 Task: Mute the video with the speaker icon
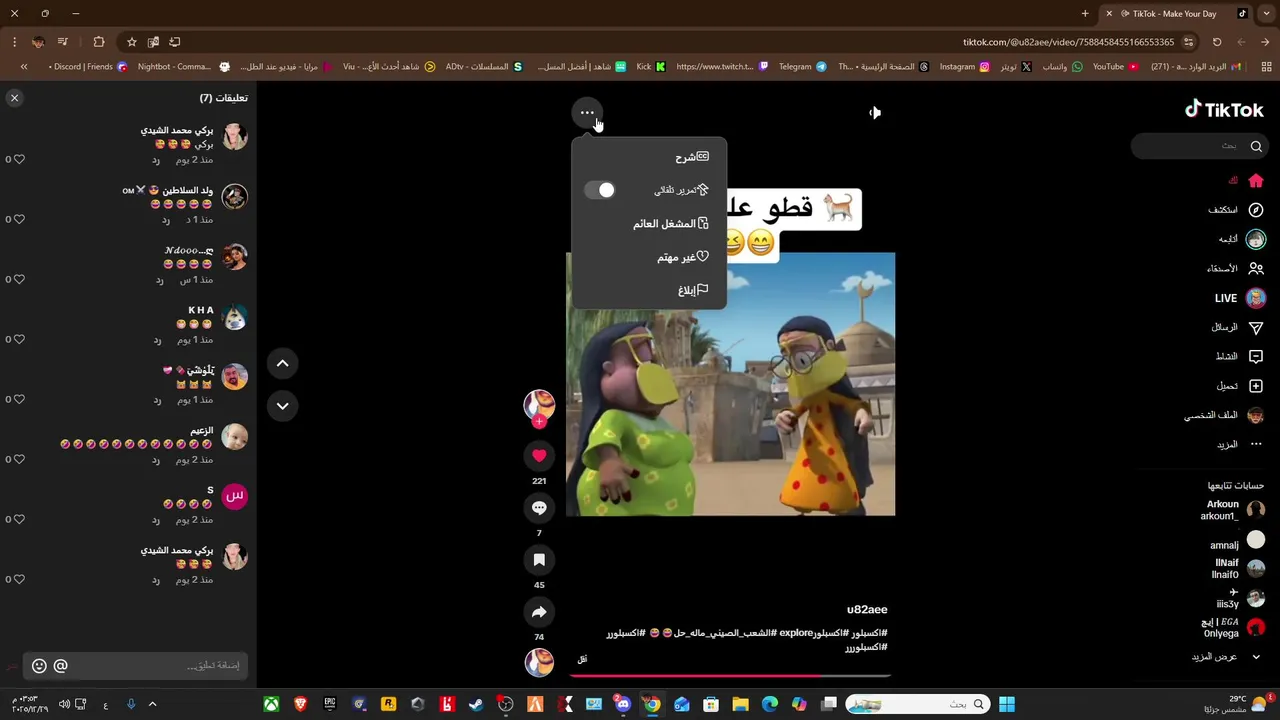pyautogui.click(x=875, y=113)
